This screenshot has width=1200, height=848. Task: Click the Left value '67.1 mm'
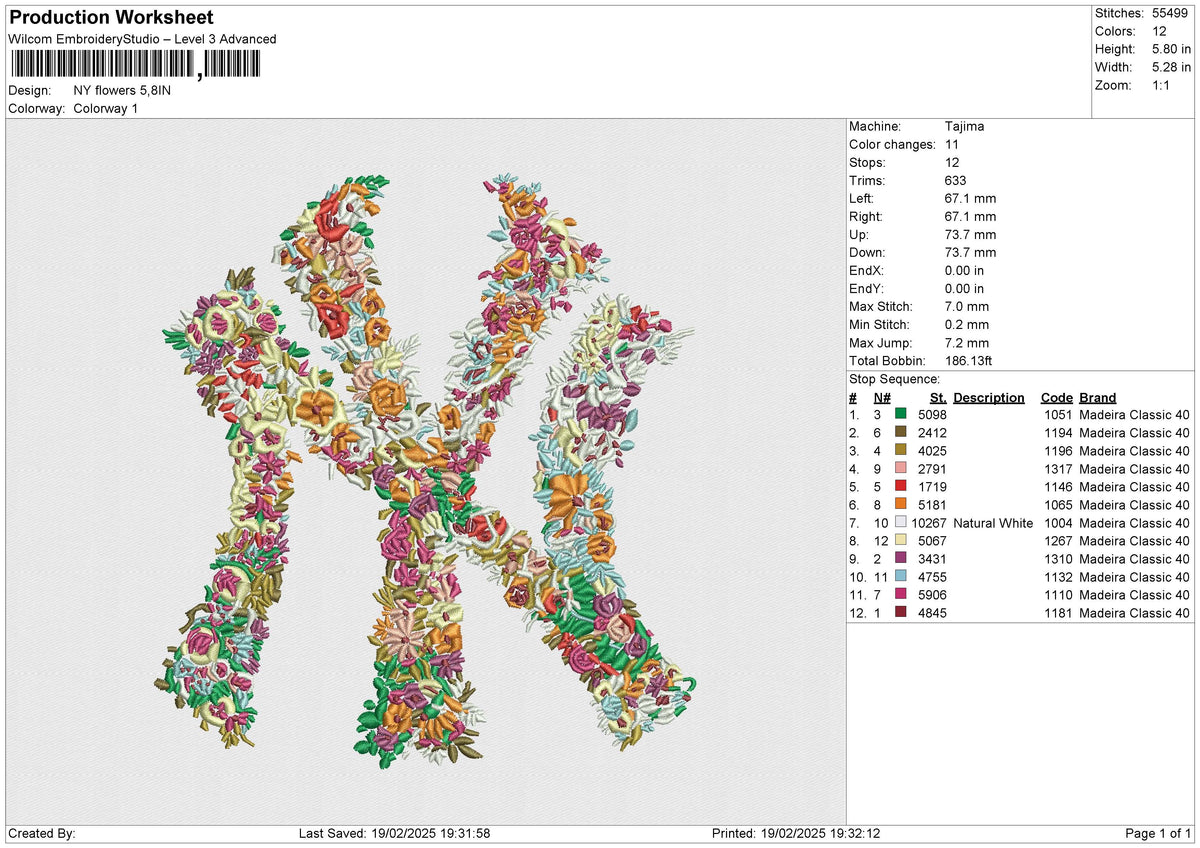[x=970, y=198]
